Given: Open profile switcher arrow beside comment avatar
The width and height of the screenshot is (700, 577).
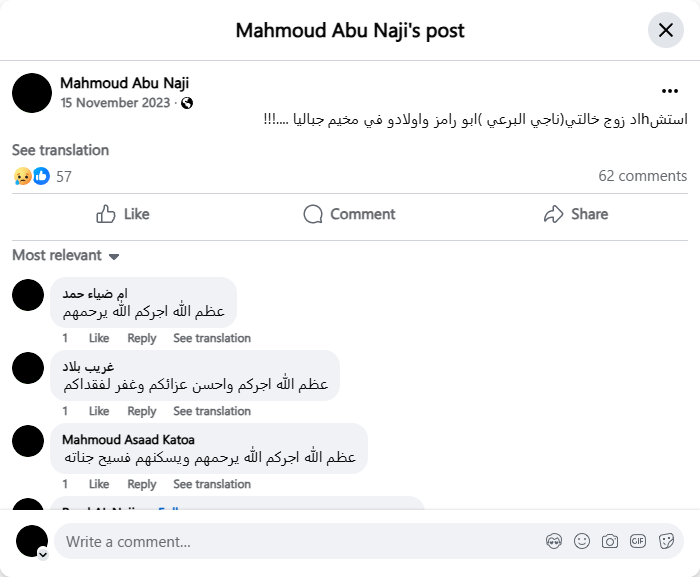Looking at the screenshot, I should [43, 553].
